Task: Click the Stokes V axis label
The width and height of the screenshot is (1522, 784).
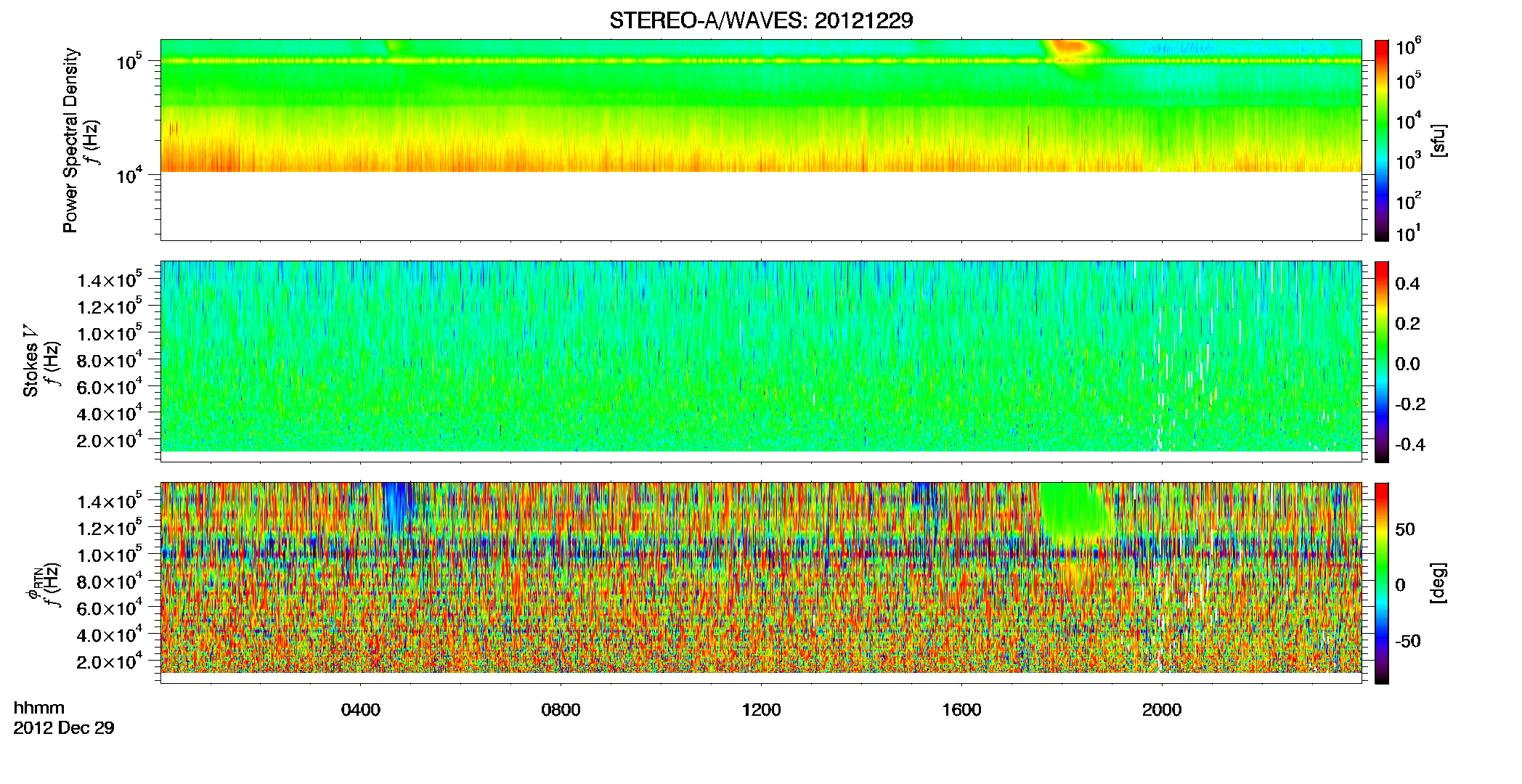Action: (x=30, y=362)
